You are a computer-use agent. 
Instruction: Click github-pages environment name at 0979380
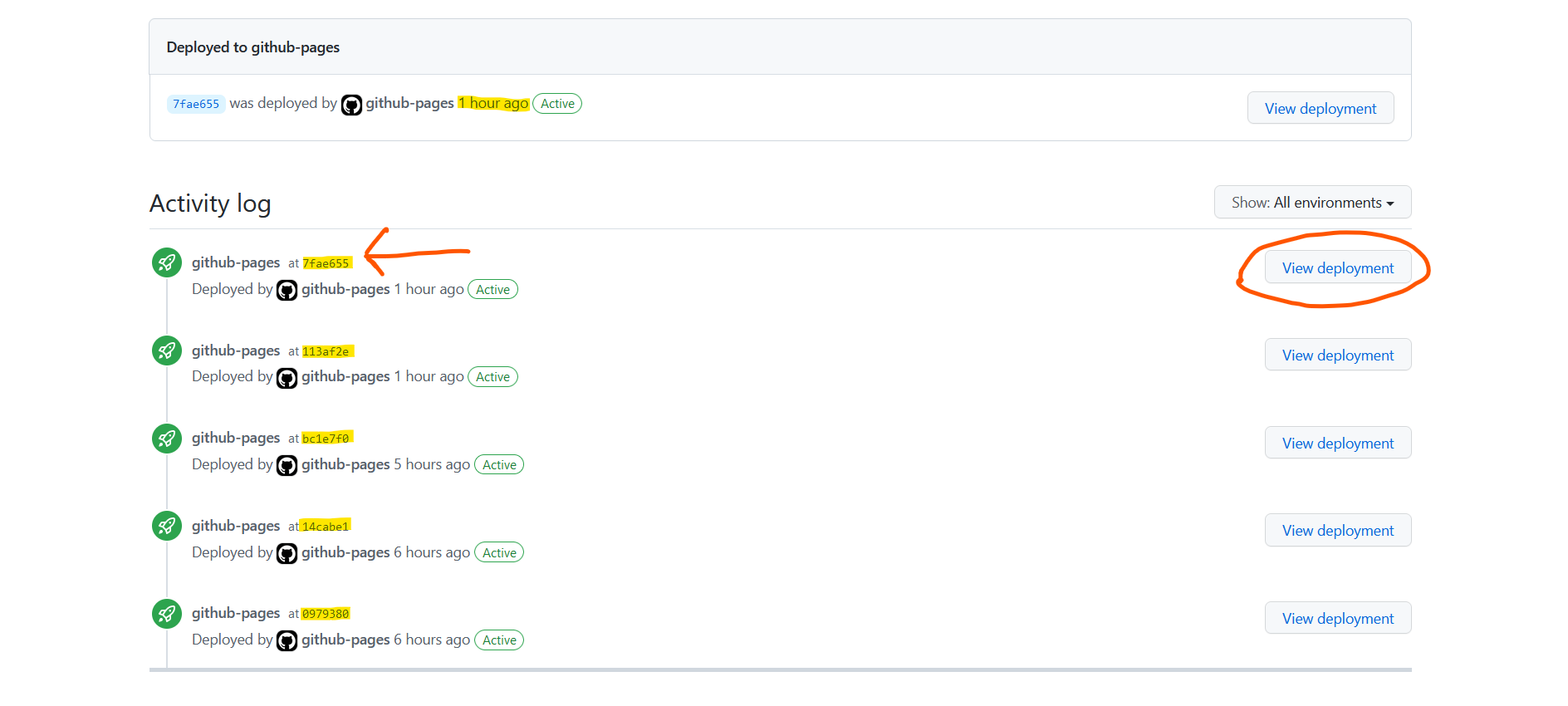(x=236, y=613)
